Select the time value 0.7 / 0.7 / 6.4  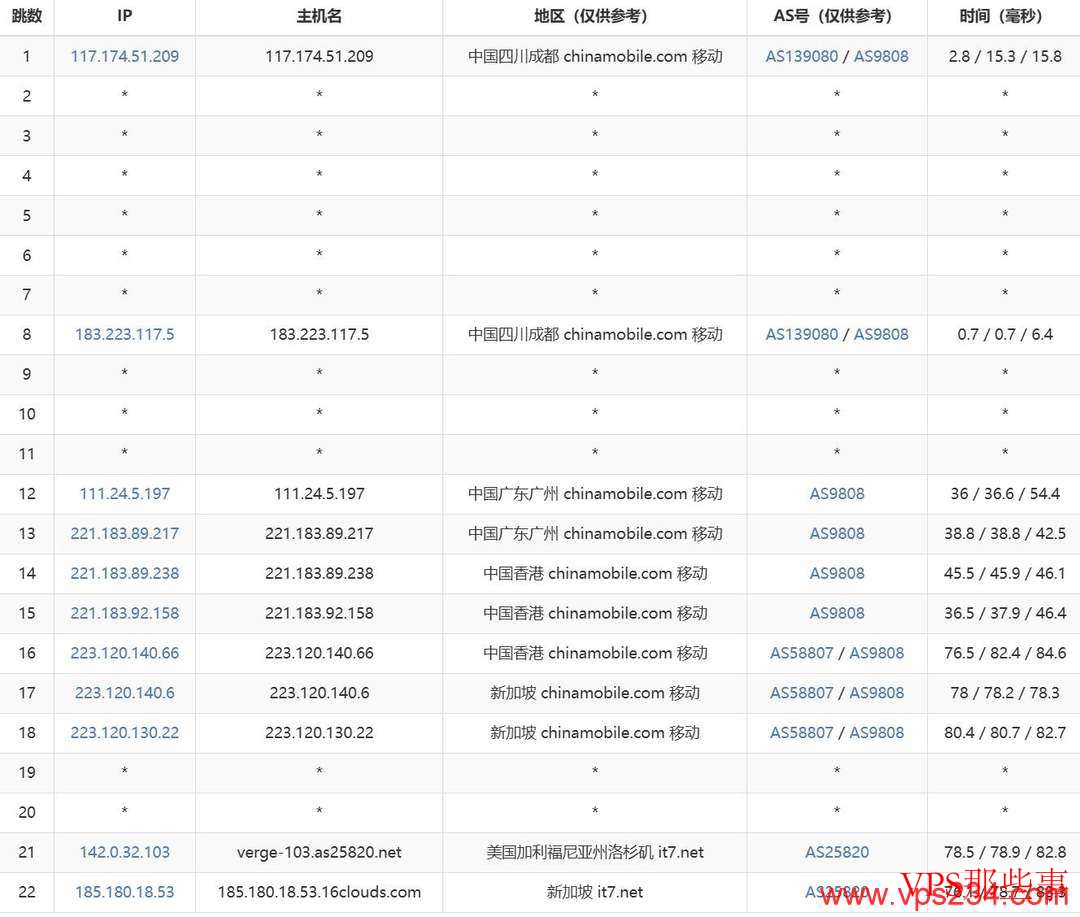[1005, 335]
